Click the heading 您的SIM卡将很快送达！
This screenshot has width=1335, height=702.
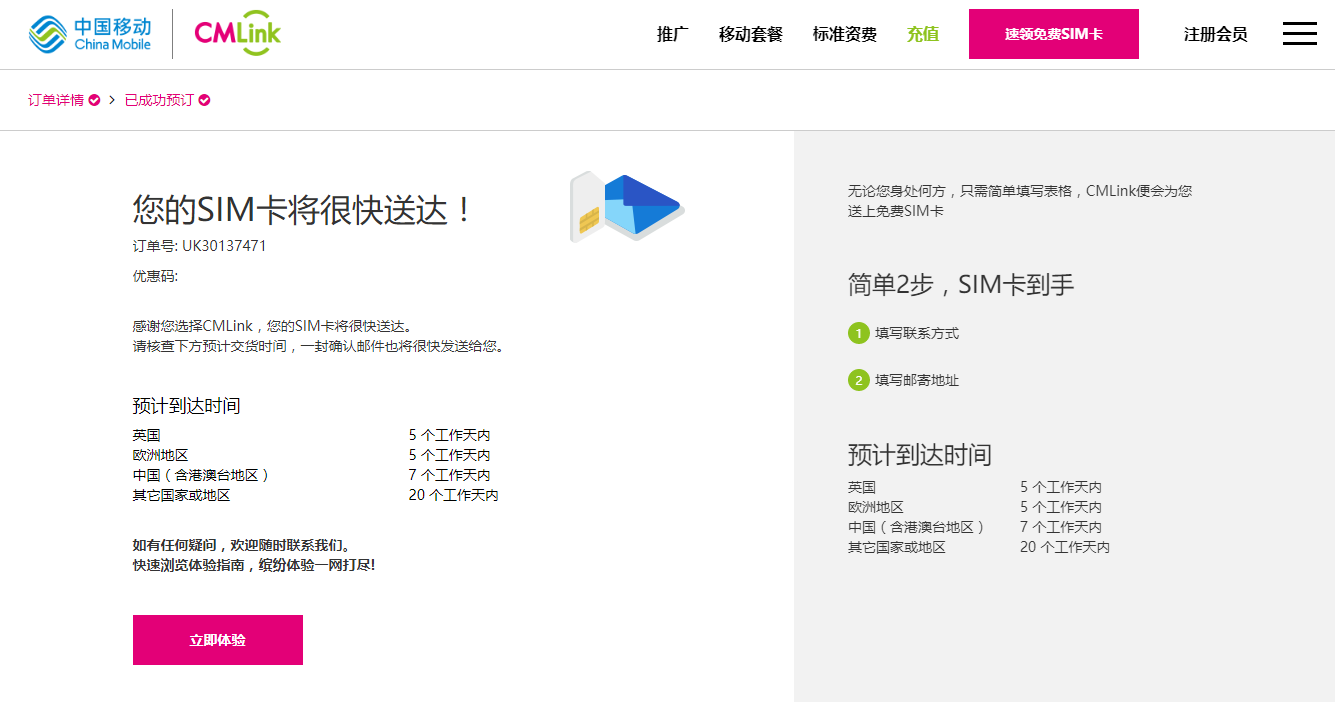(x=304, y=209)
